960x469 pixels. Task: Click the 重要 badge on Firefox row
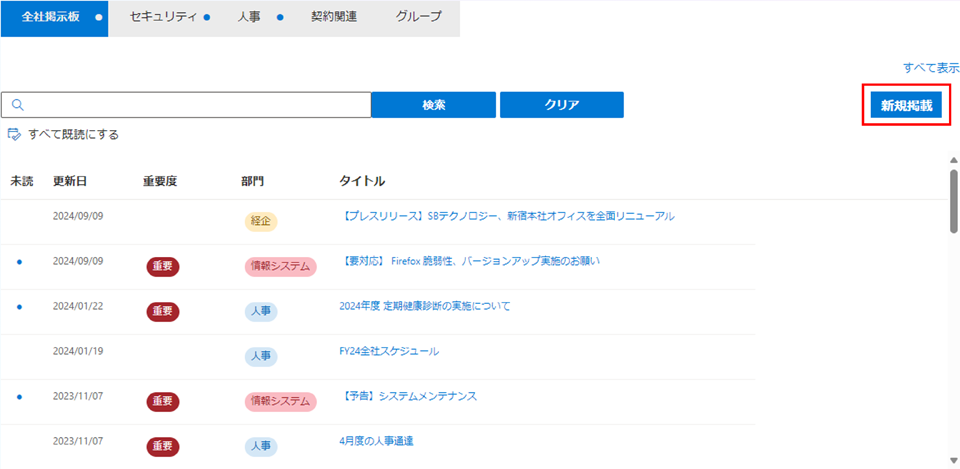click(x=163, y=267)
